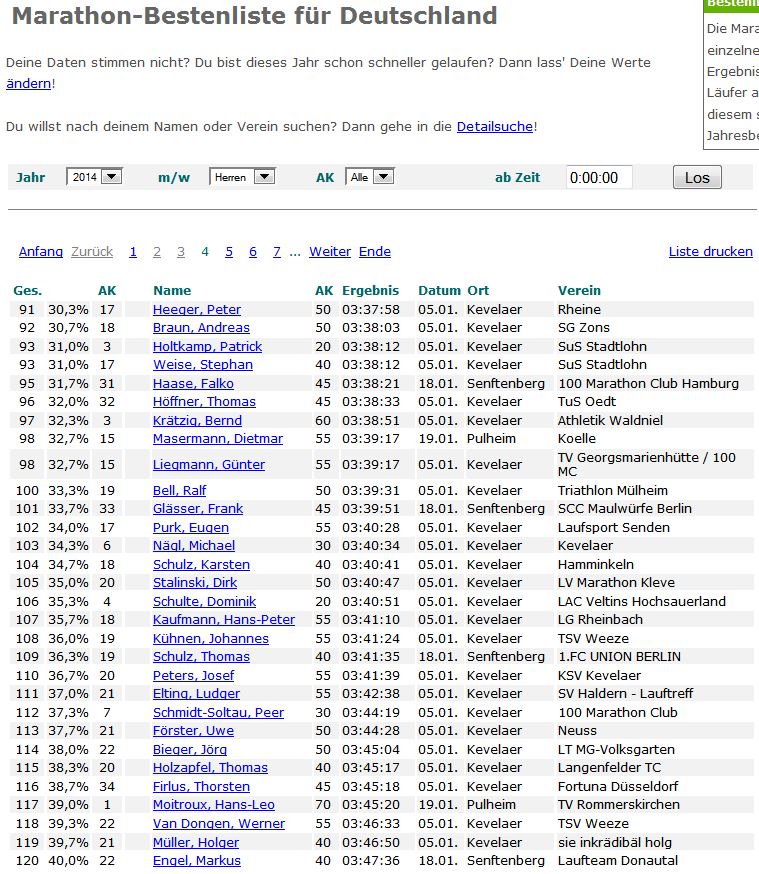Image resolution: width=759 pixels, height=874 pixels.
Task: Click the Zurück pagination link
Action: click(x=92, y=251)
